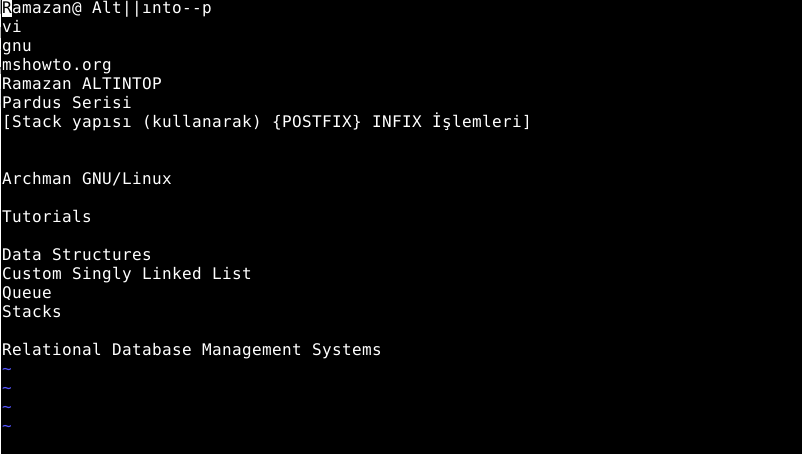Click the word 'INFIX' in the editor
The width and height of the screenshot is (802, 454).
click(x=397, y=122)
